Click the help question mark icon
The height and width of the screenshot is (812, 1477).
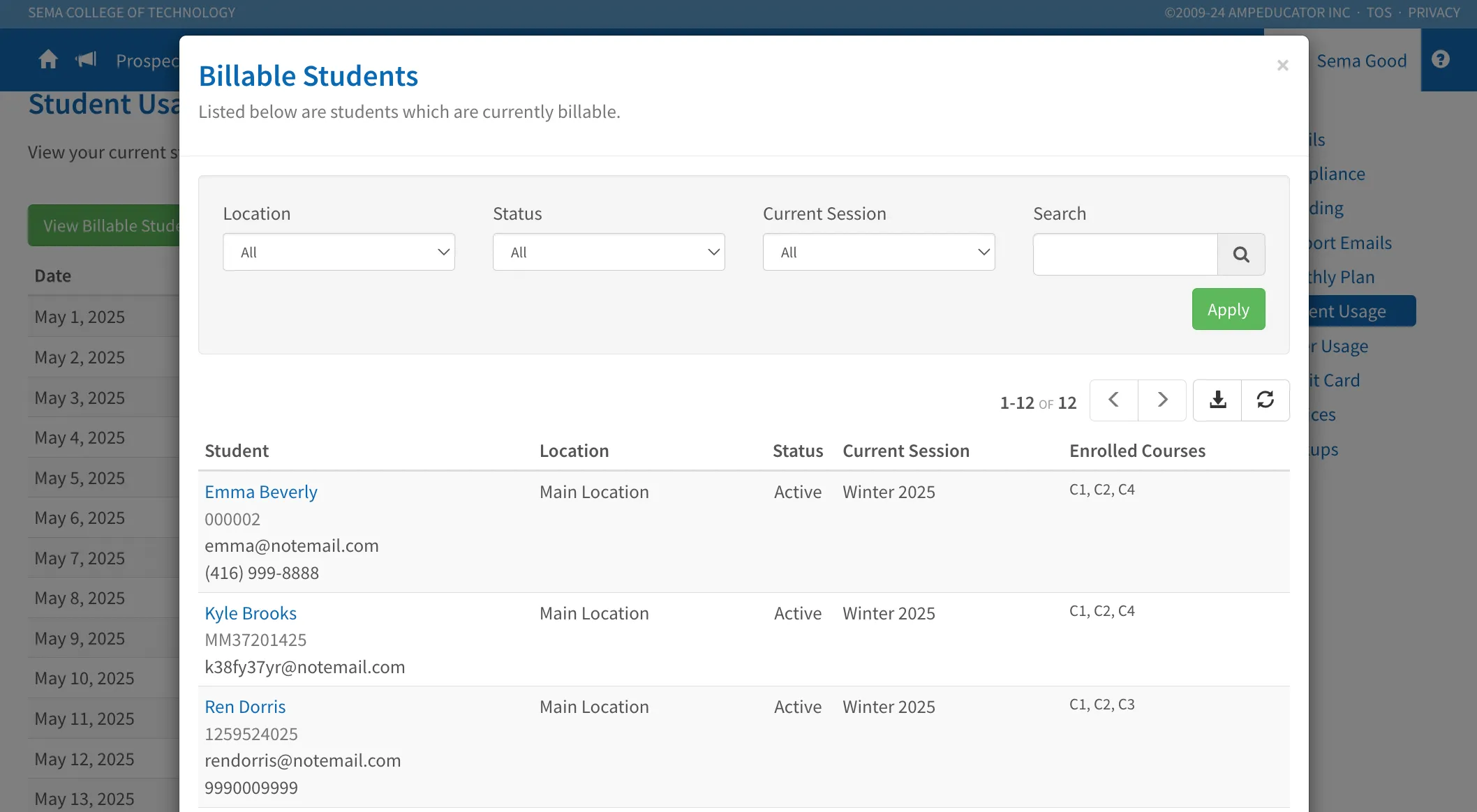coord(1441,60)
